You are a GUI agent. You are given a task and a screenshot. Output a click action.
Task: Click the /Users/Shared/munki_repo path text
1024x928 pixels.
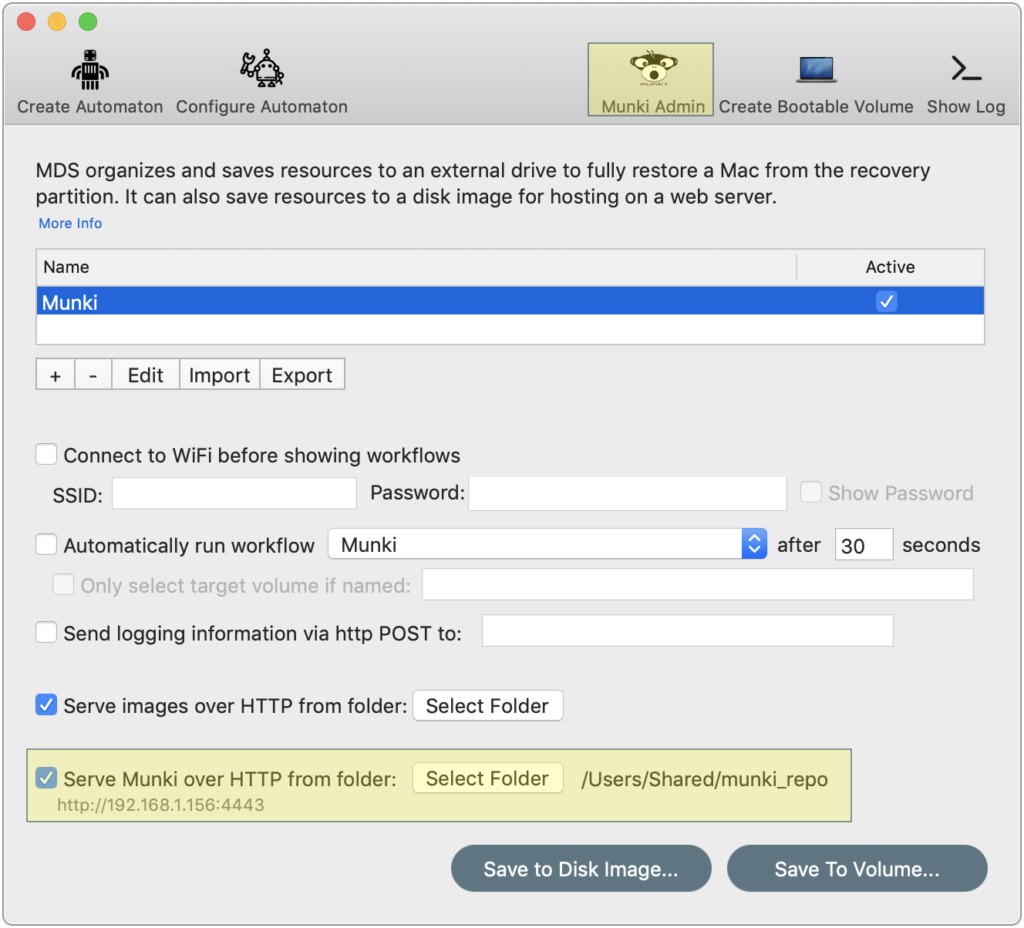705,779
